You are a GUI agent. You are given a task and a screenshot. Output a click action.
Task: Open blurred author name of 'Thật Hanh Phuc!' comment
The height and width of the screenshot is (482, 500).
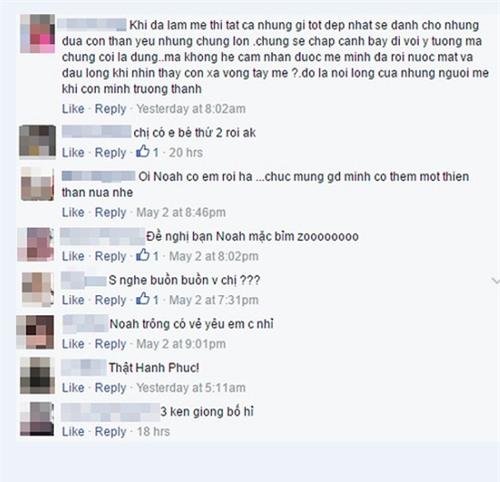[84, 367]
